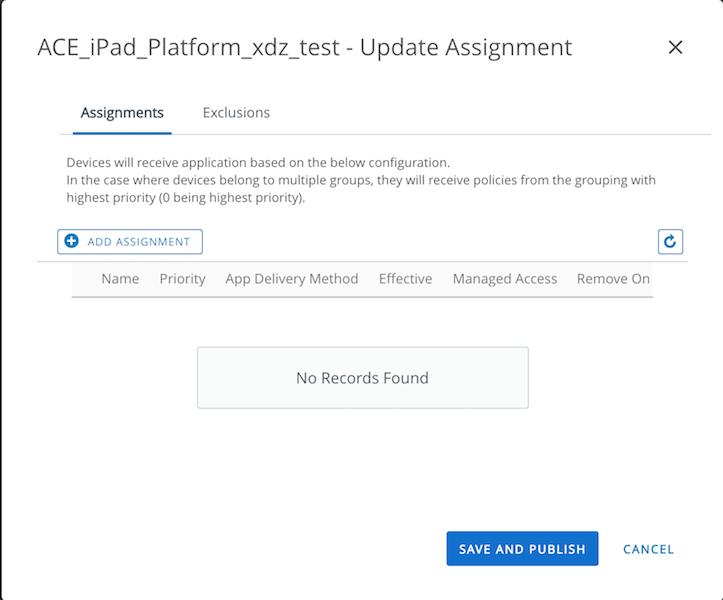Select the Managed Access column header

coord(504,279)
